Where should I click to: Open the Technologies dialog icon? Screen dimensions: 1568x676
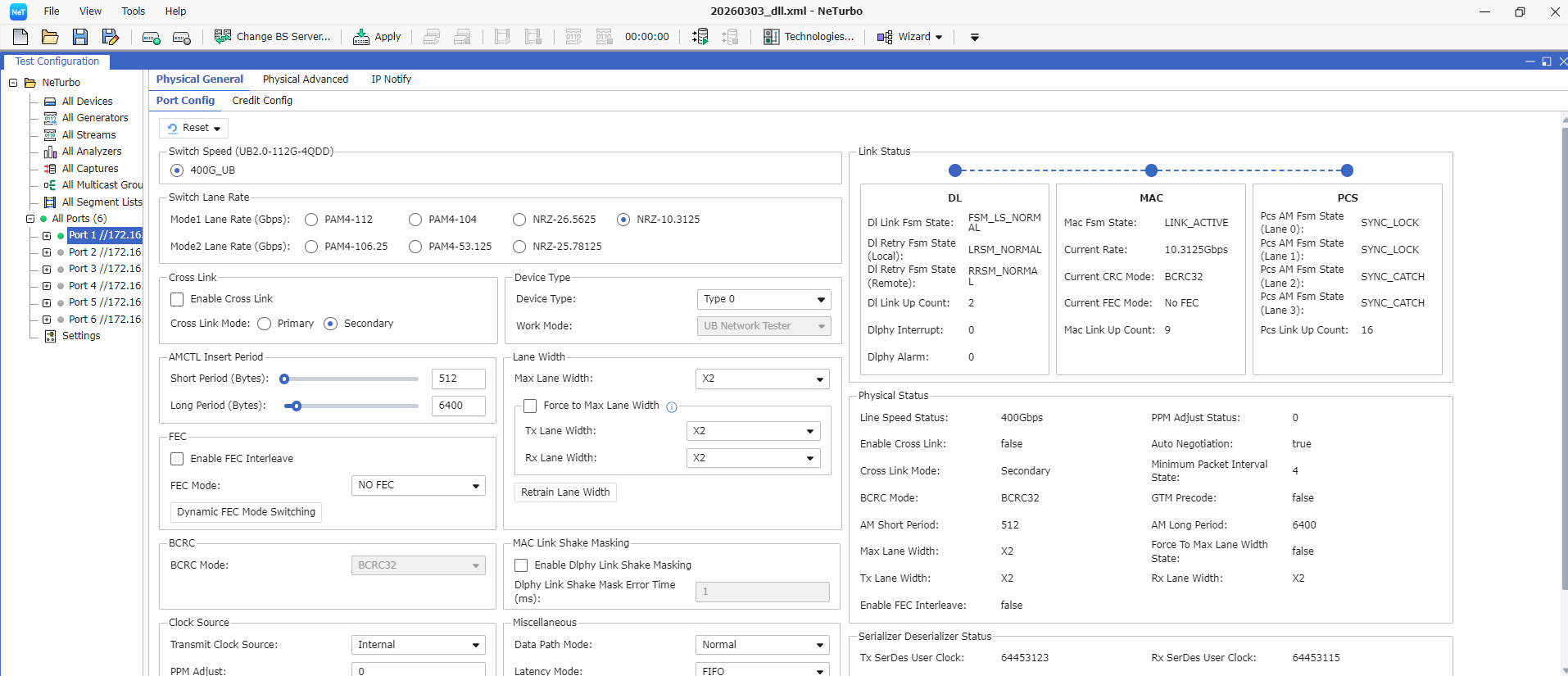point(771,37)
